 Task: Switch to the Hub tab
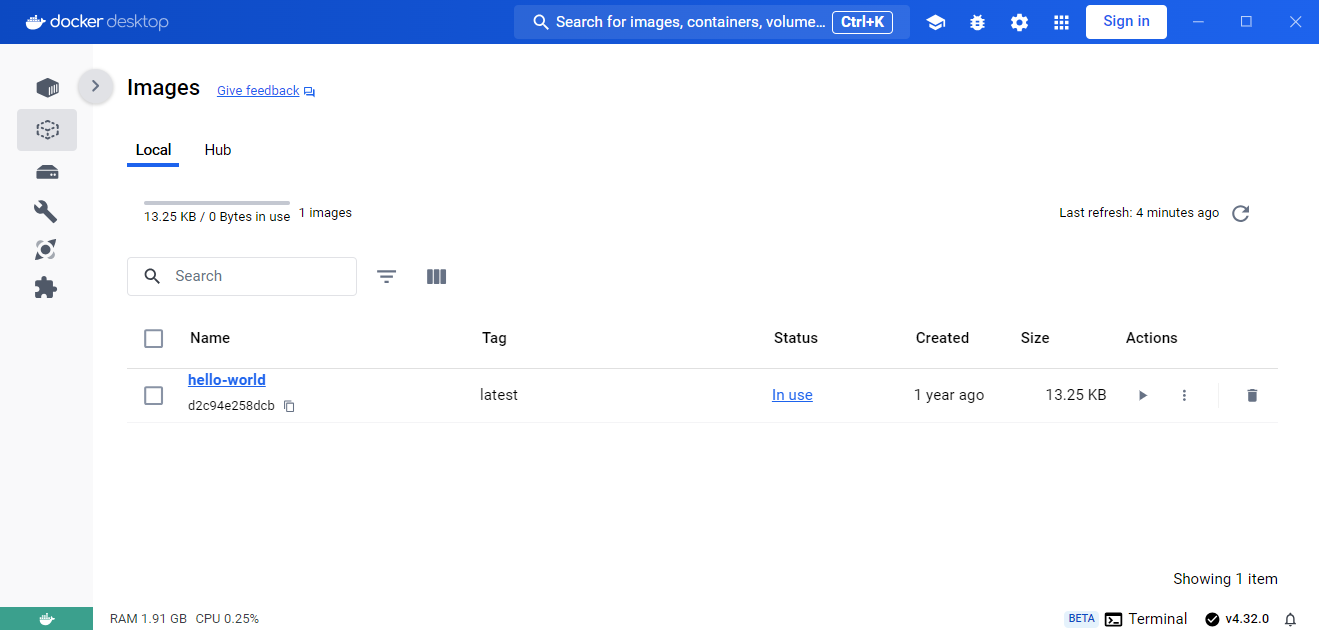pos(217,150)
